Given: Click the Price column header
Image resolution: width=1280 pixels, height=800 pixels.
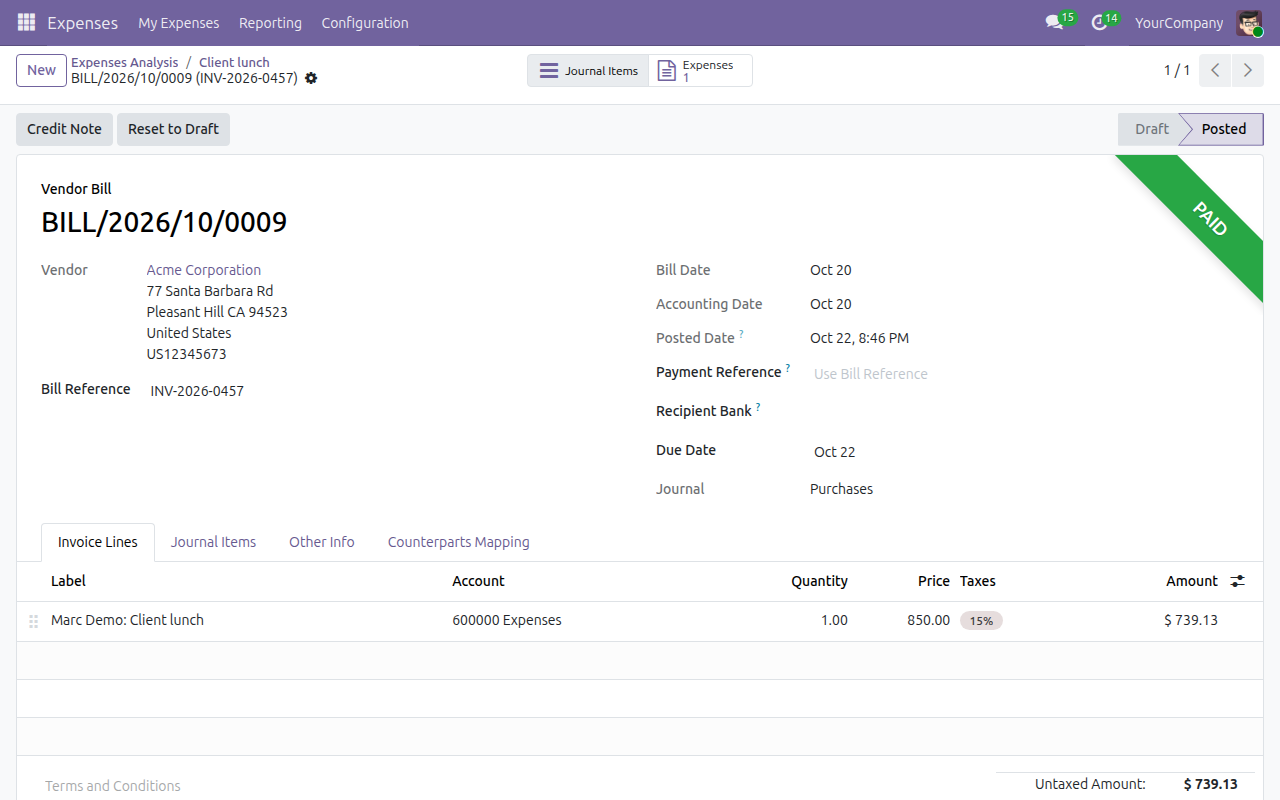Looking at the screenshot, I should tap(934, 581).
